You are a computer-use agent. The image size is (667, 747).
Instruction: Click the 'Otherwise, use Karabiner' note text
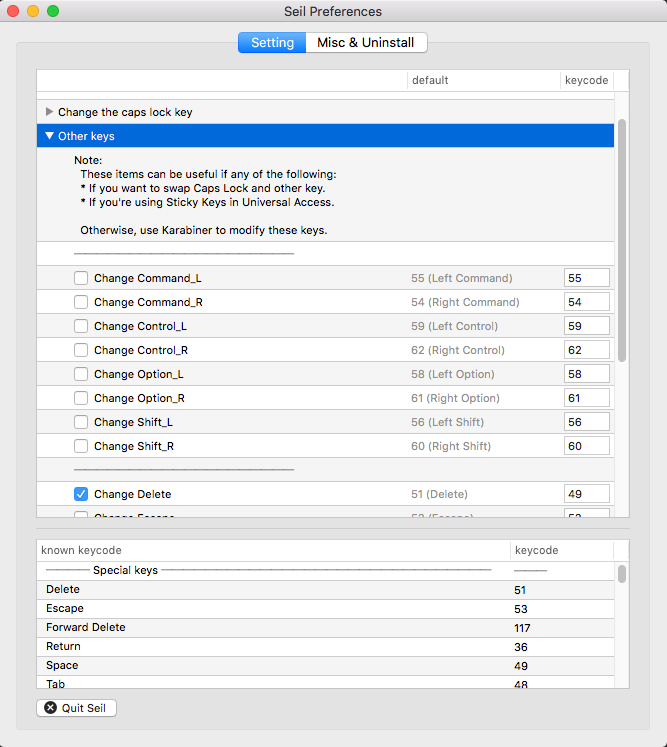coord(203,230)
